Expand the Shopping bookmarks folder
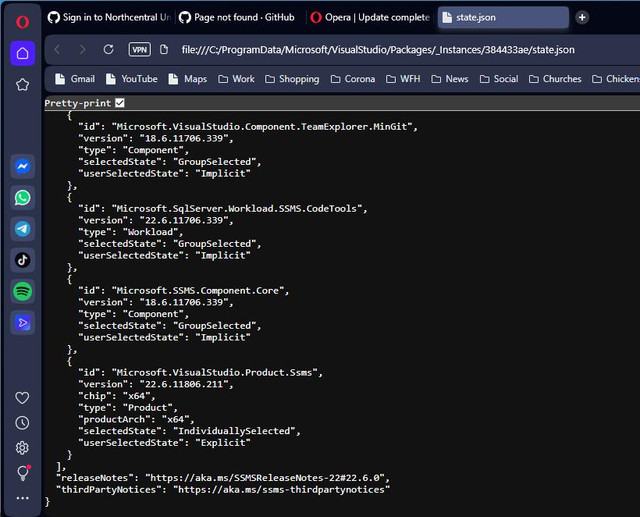This screenshot has height=517, width=640. [x=292, y=79]
